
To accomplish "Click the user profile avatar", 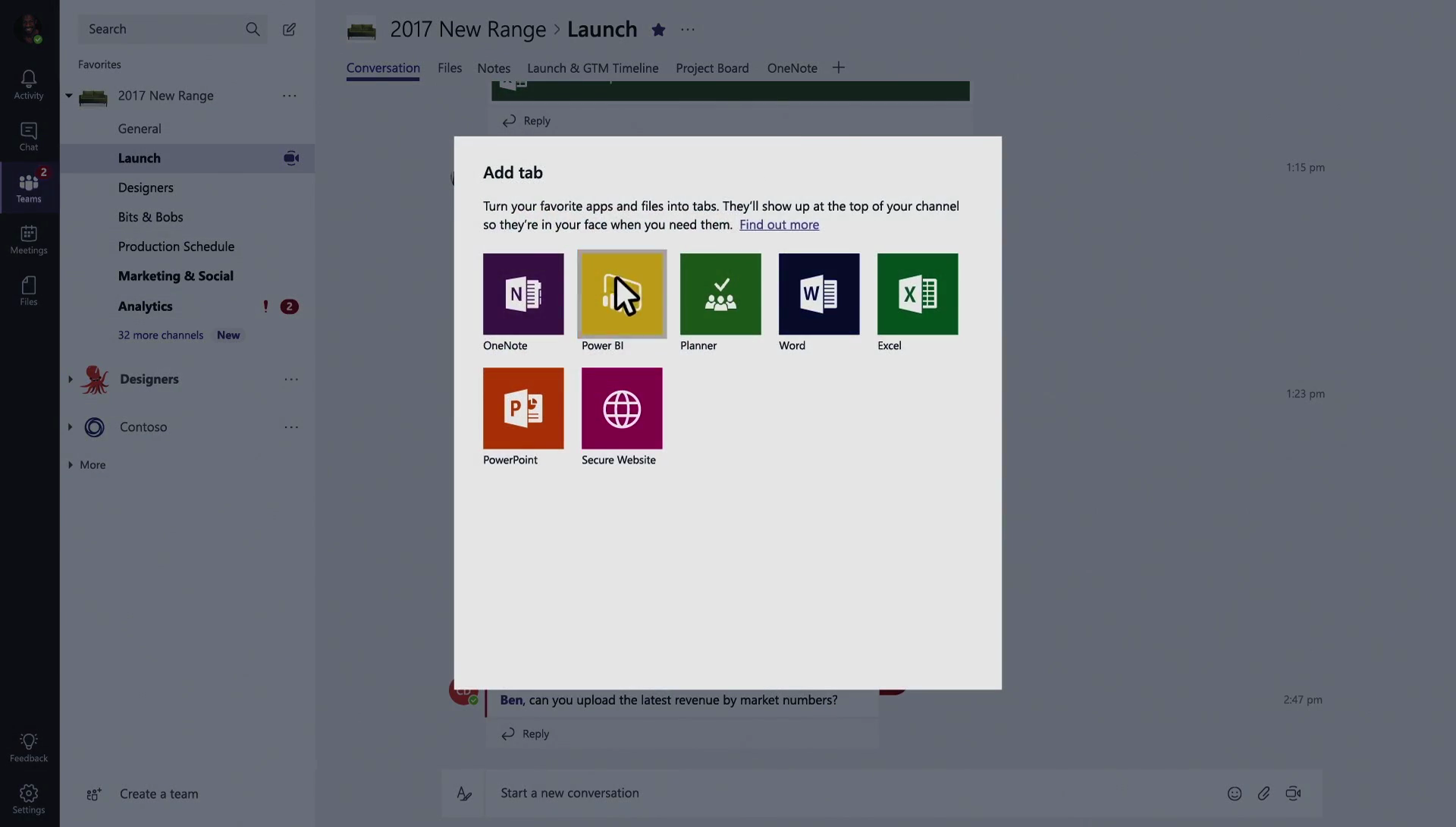I will [x=29, y=29].
